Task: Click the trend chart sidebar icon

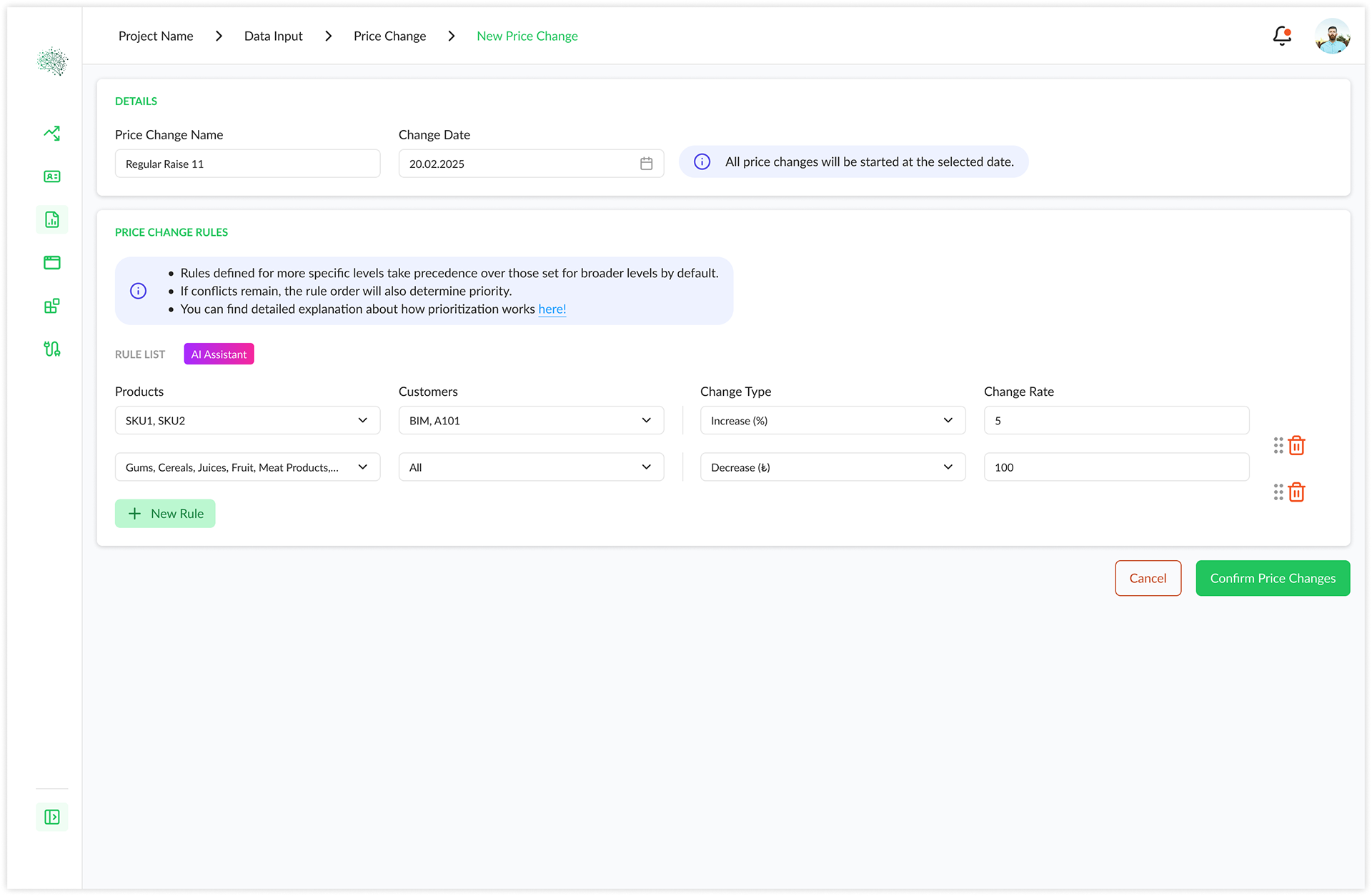Action: tap(51, 133)
